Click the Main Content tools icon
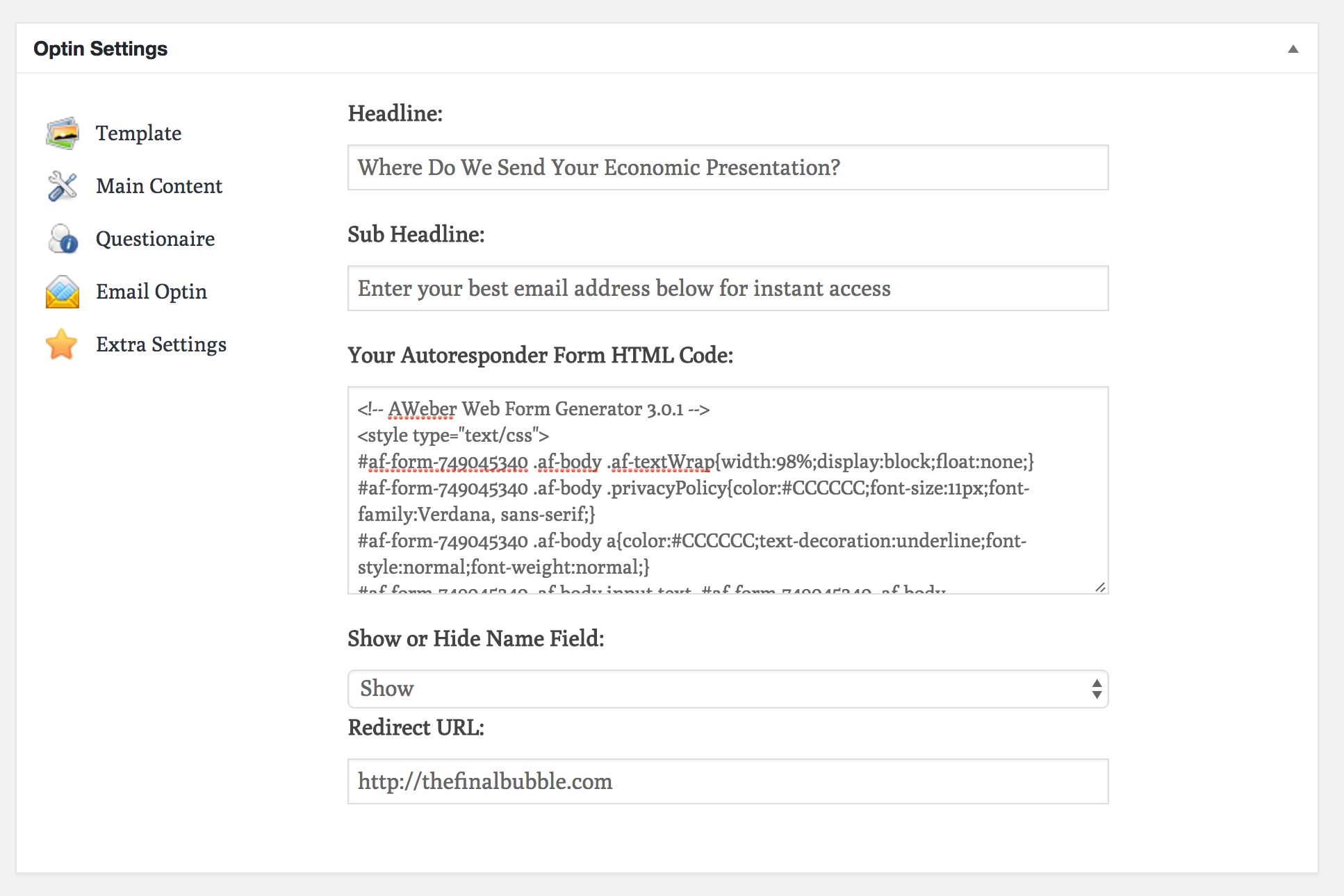This screenshot has width=1344, height=896. tap(63, 186)
